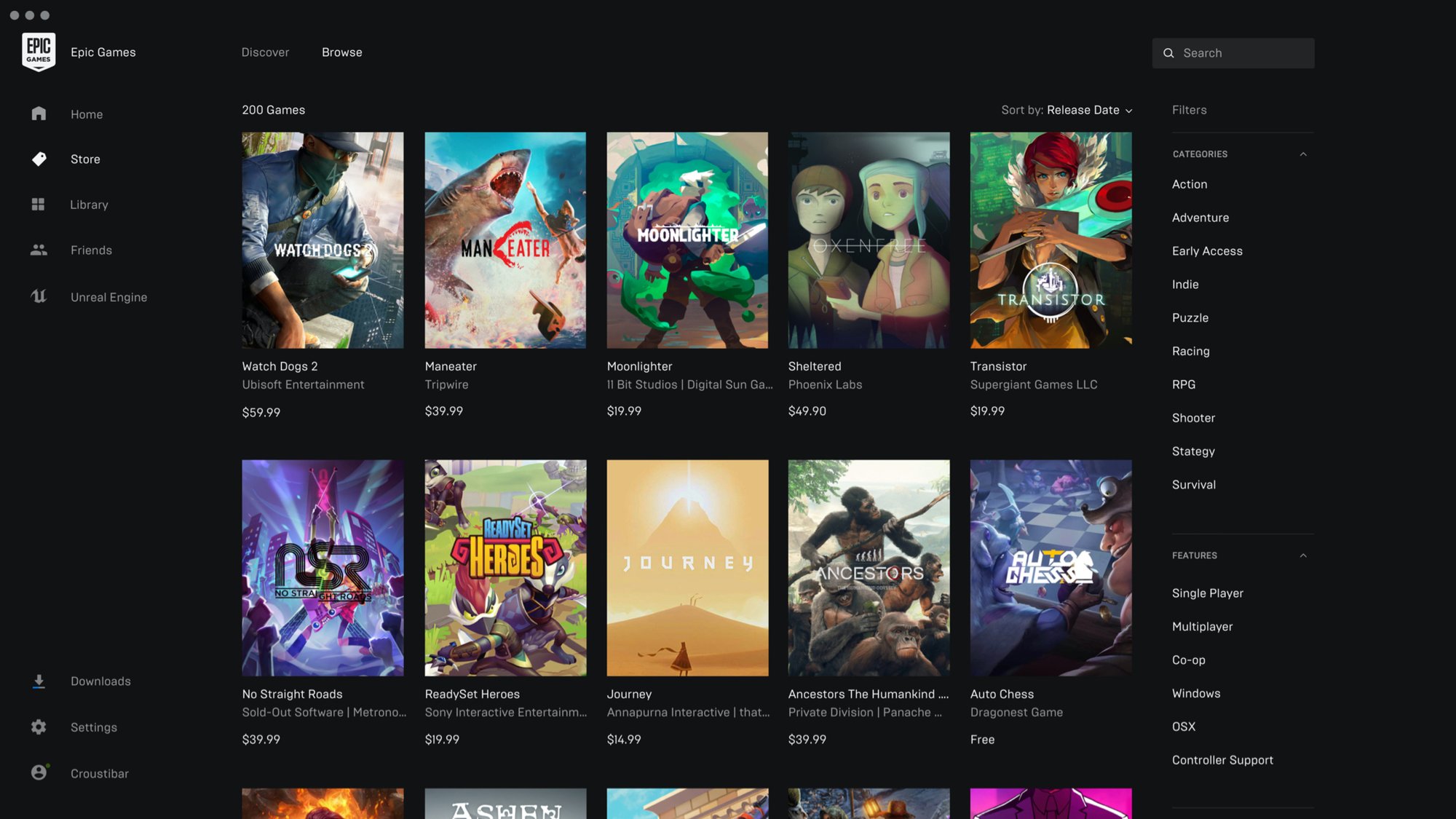Image resolution: width=1456 pixels, height=819 pixels.
Task: Filter by Survival category
Action: pos(1194,485)
